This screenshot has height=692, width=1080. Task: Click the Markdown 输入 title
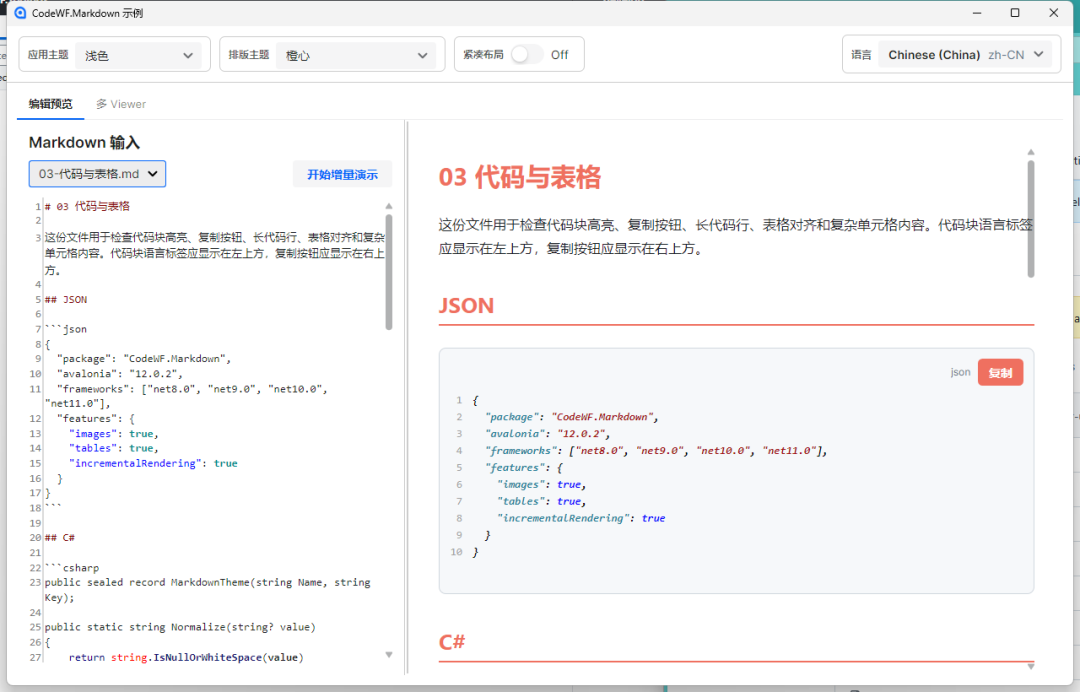point(84,143)
